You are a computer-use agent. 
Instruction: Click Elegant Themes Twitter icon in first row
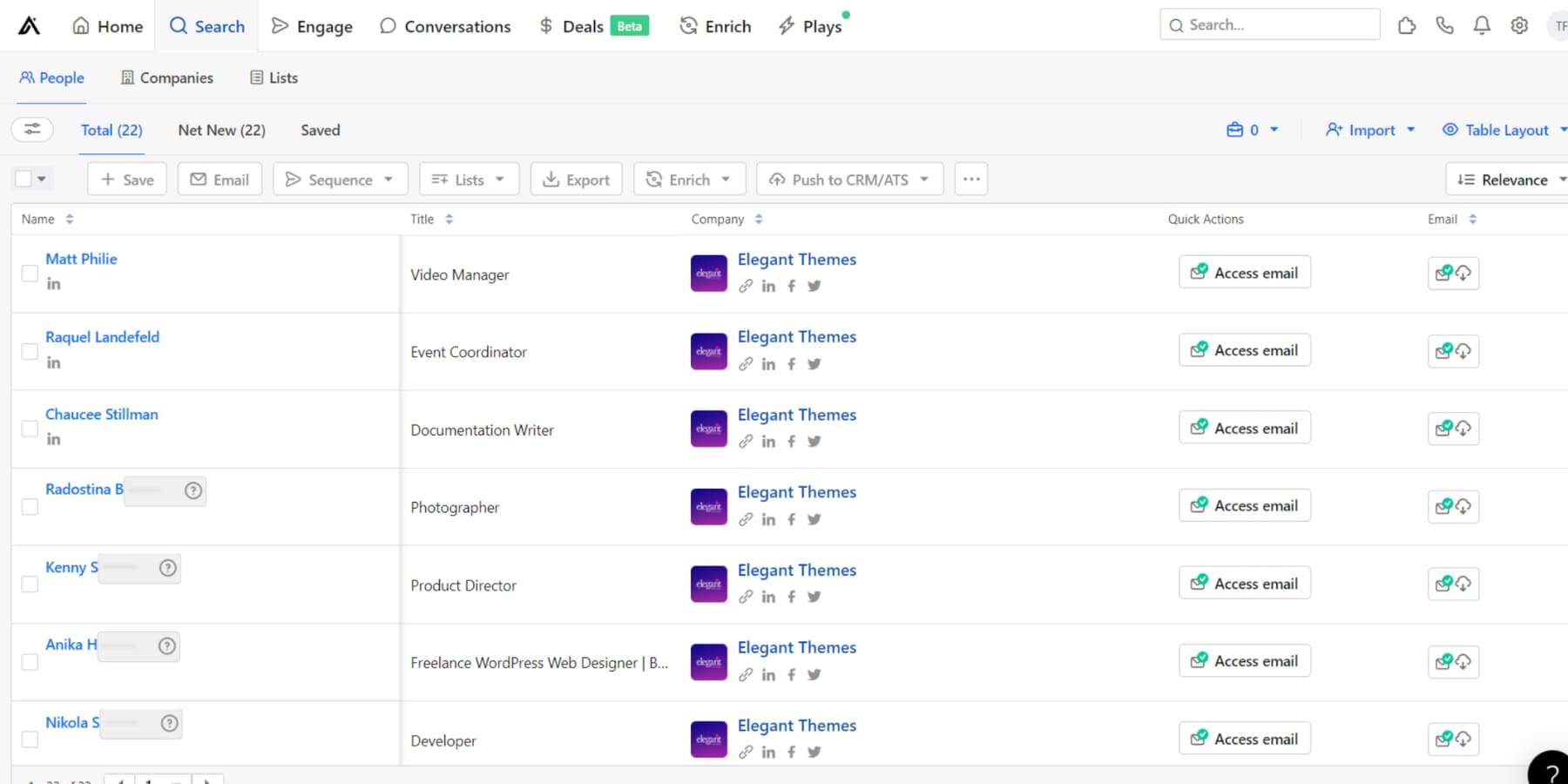coord(814,286)
